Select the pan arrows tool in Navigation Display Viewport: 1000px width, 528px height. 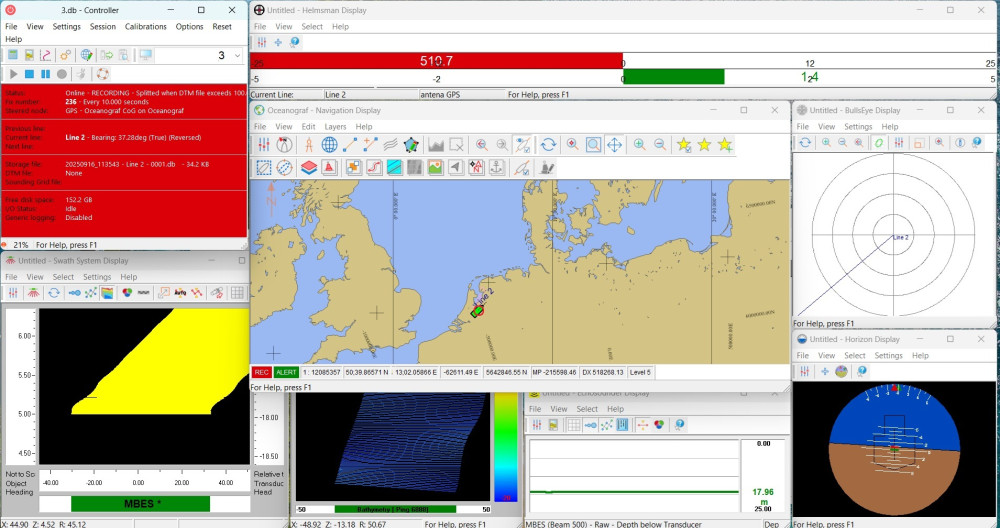click(614, 145)
